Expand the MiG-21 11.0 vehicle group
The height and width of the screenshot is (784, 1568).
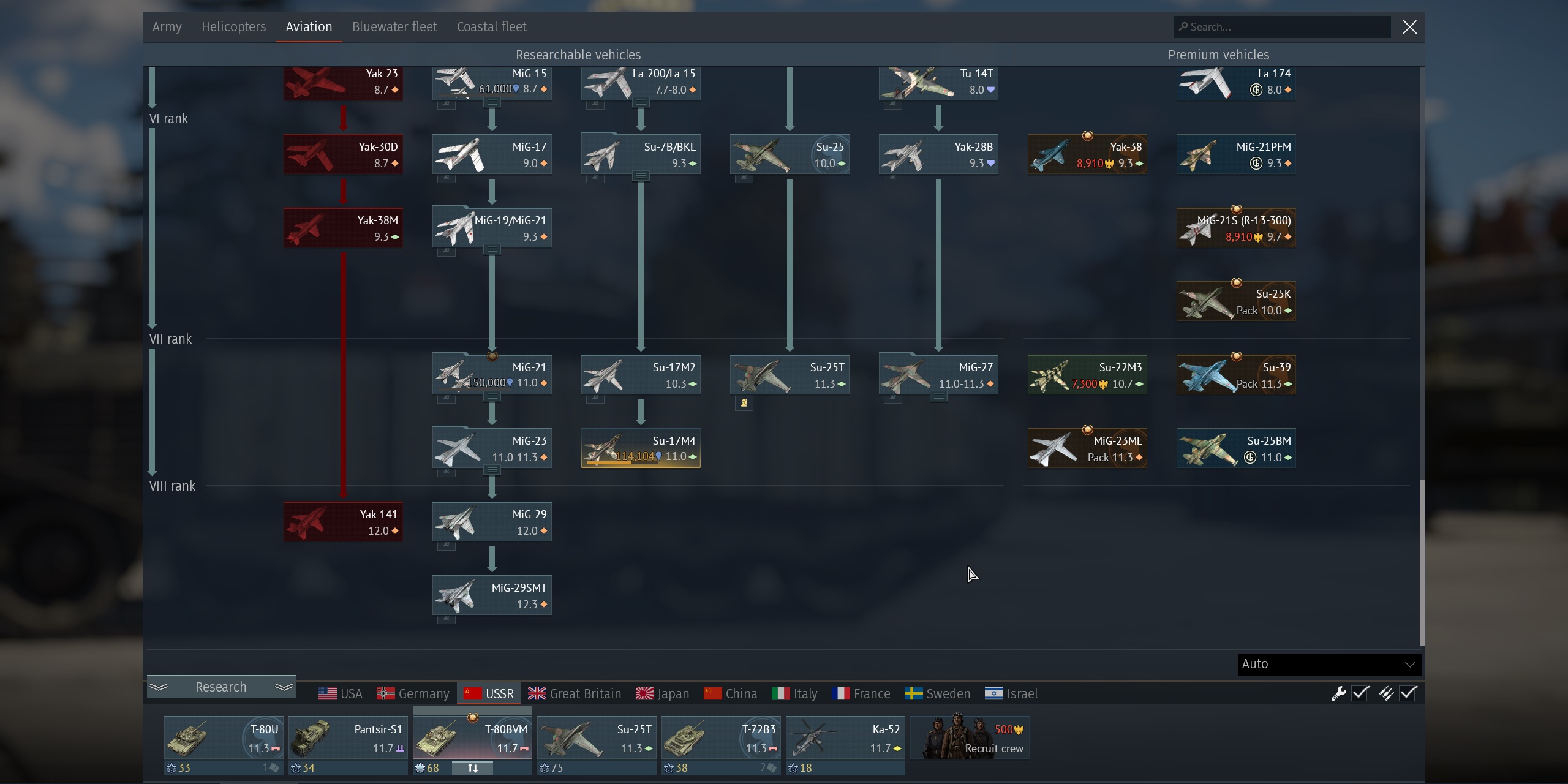coord(492,397)
